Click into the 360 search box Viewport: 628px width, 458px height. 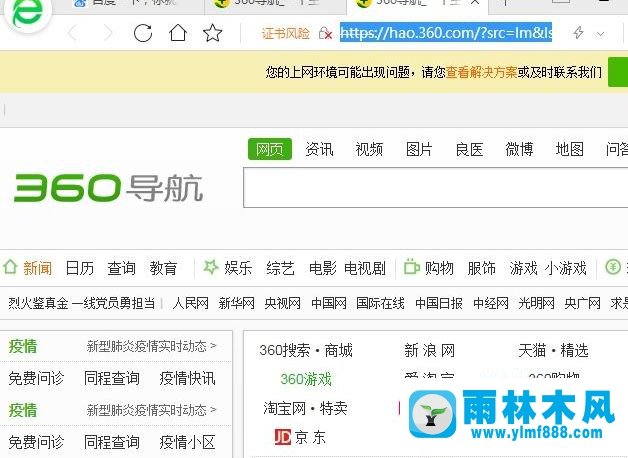[x=435, y=188]
